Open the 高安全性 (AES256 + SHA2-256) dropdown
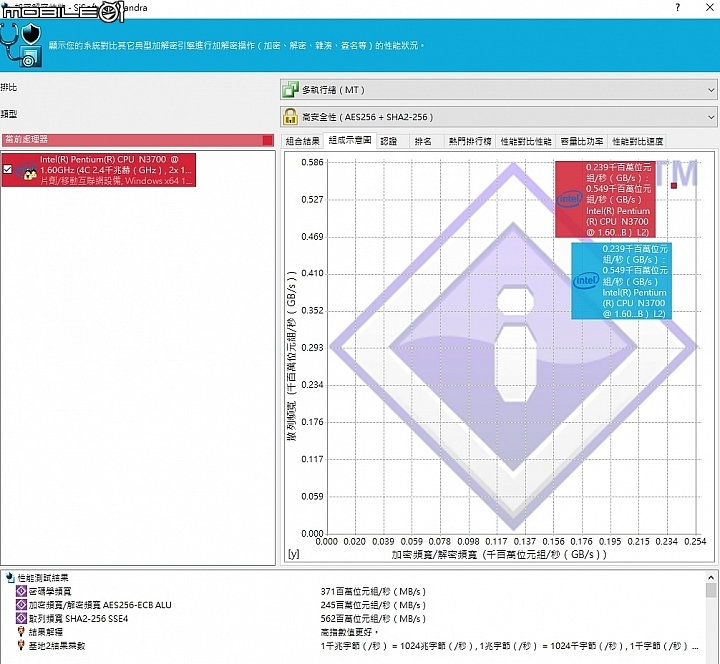 [498, 117]
